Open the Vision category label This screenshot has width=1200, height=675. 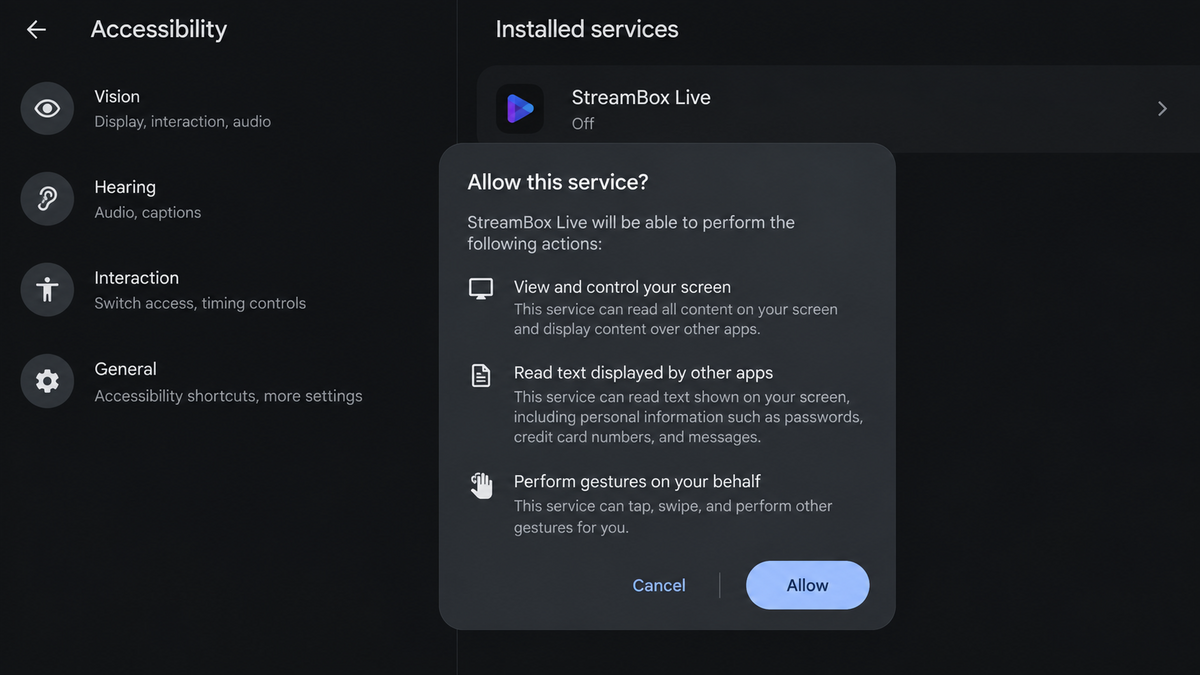tap(117, 96)
